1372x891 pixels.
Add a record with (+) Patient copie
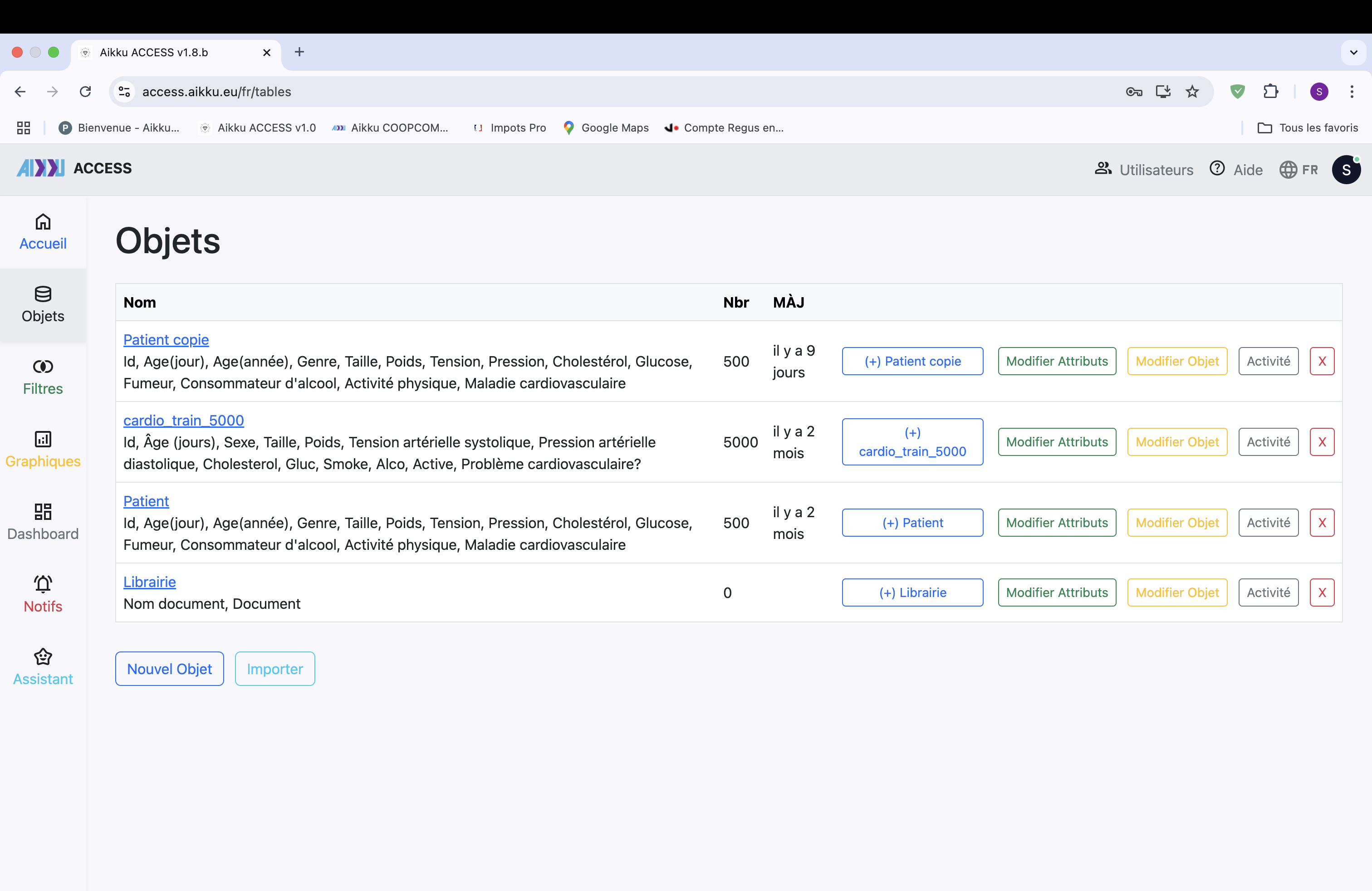click(x=912, y=361)
